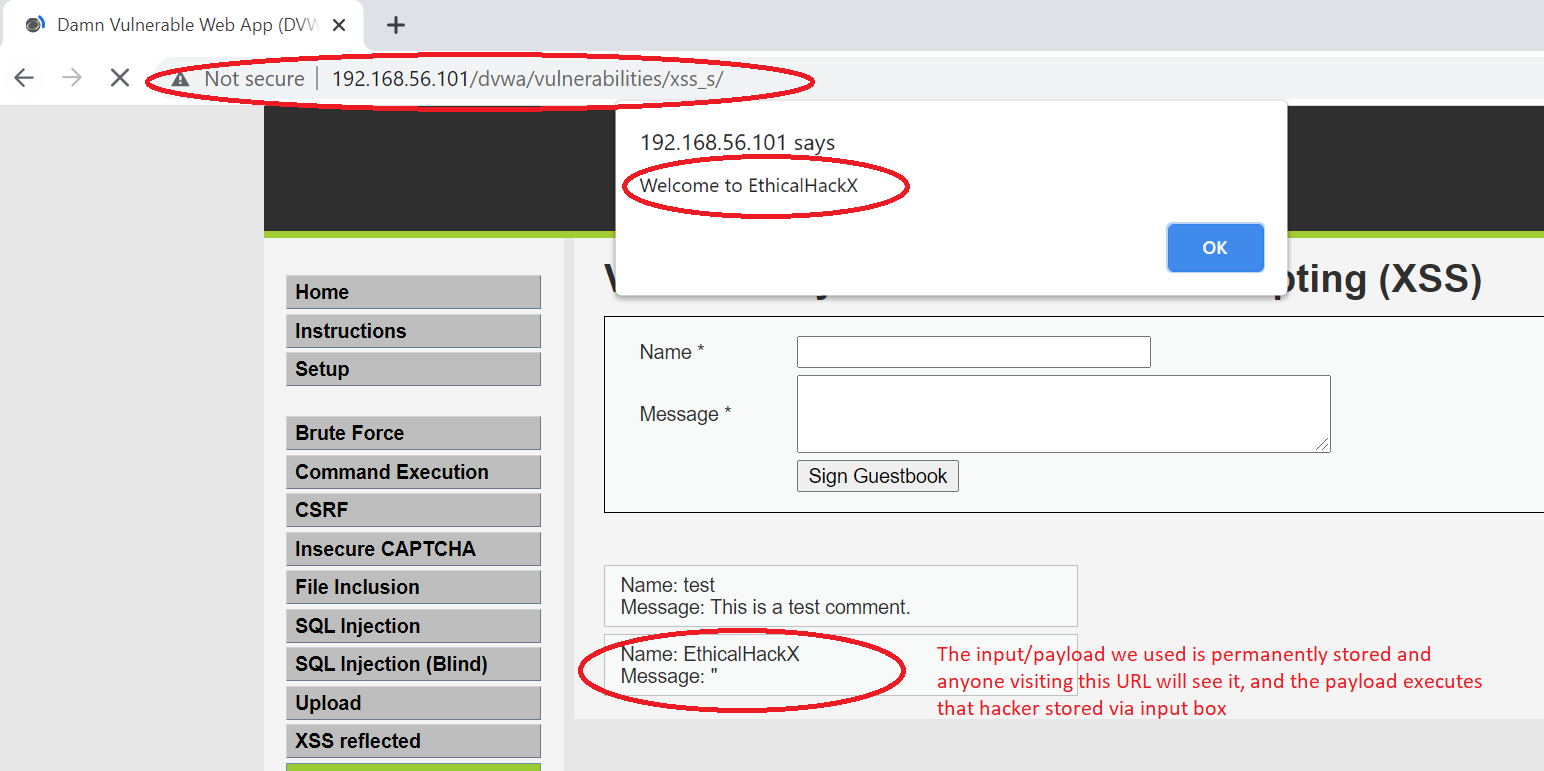Screen dimensions: 1544x771
Task: Click the 'Welcome to EthicalHackX' alert text
Action: click(749, 185)
